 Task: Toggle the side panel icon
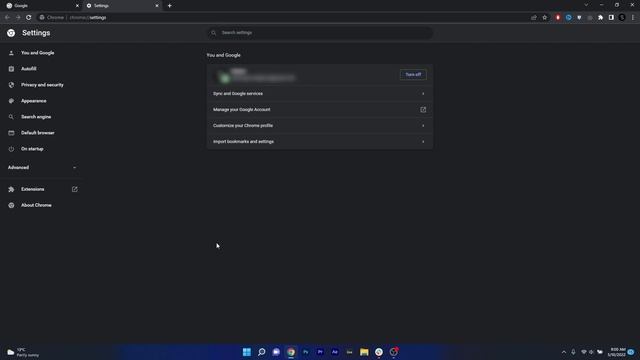click(611, 18)
